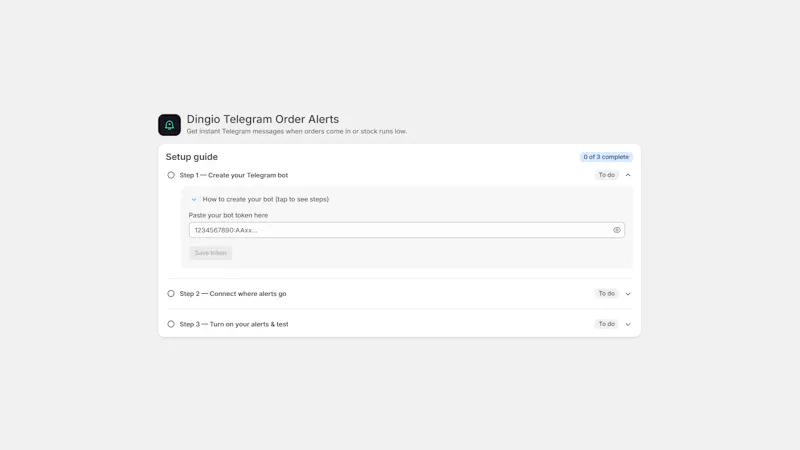Click the Save token button
800x450 pixels.
211,253
